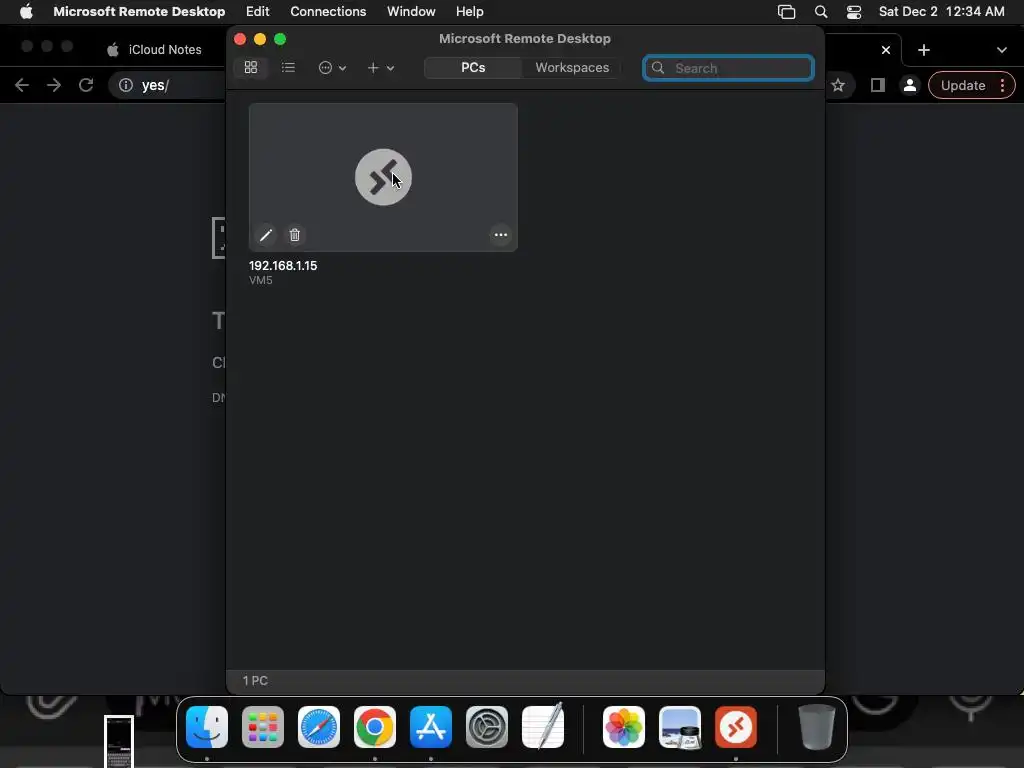Open TextEdit from the Dock
The height and width of the screenshot is (768, 1024).
(x=543, y=726)
